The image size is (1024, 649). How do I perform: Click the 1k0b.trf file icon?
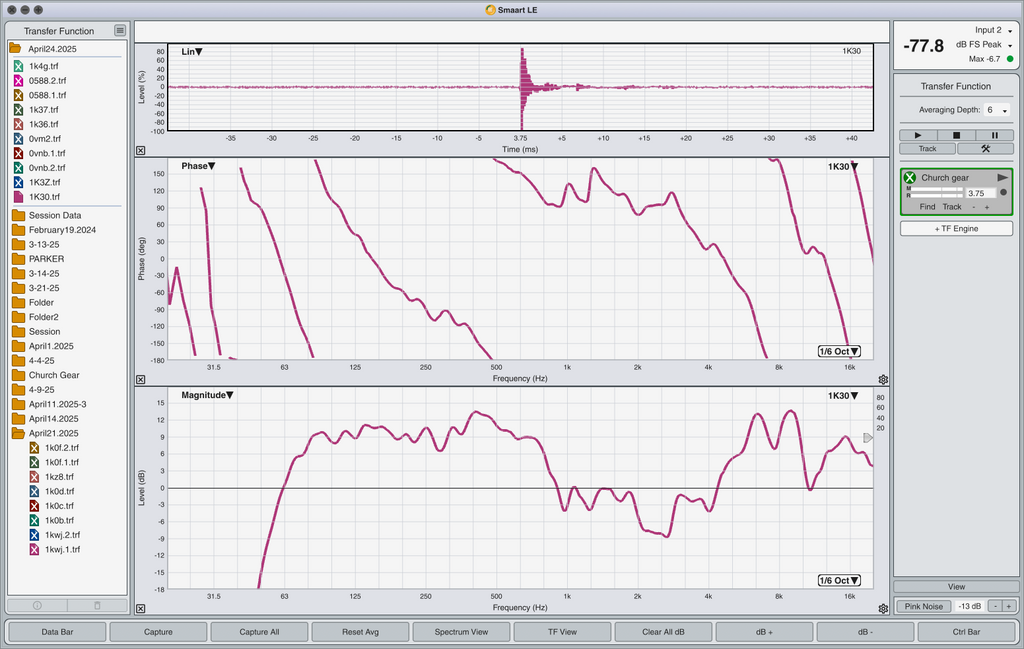click(34, 520)
